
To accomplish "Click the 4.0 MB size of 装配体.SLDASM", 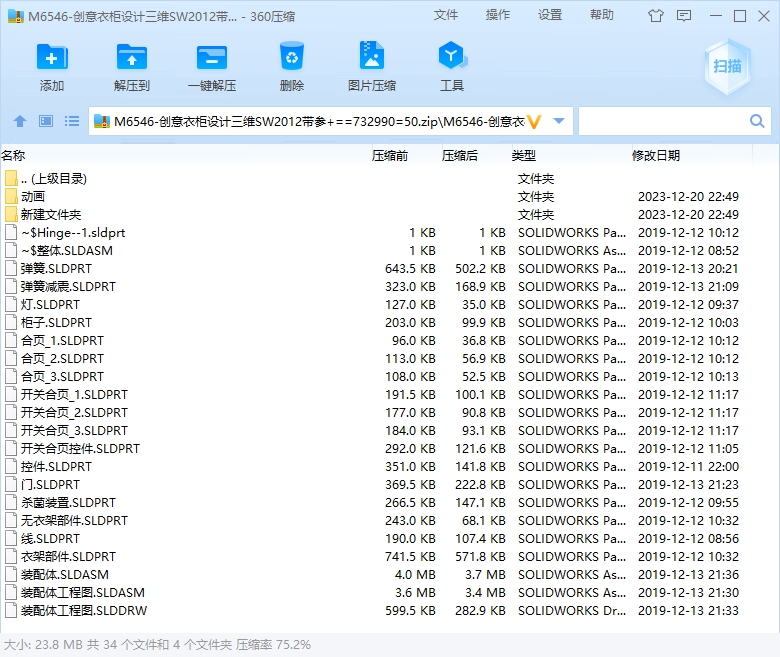I will point(415,574).
